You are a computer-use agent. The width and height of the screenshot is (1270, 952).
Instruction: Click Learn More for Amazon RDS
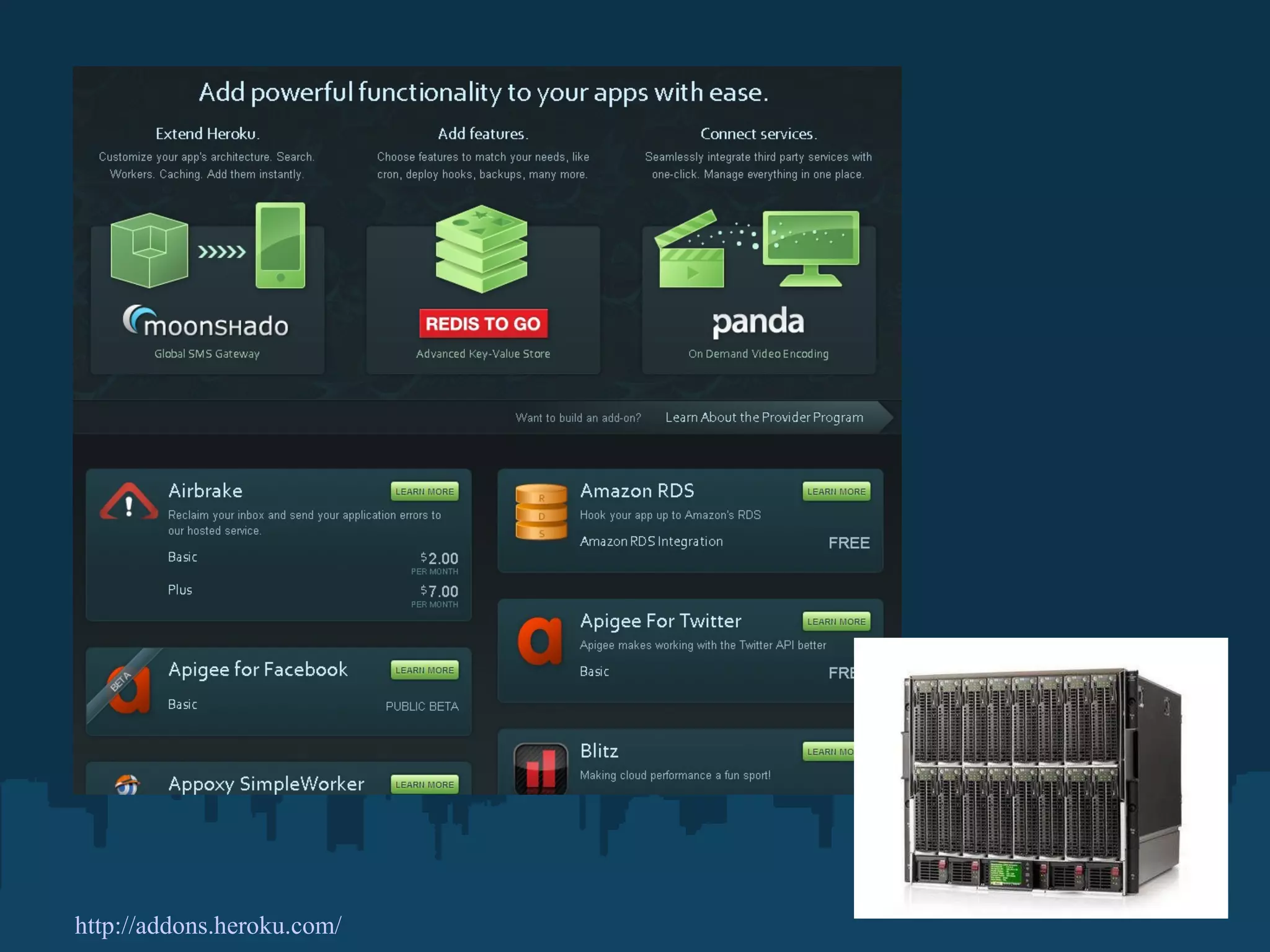tap(836, 491)
